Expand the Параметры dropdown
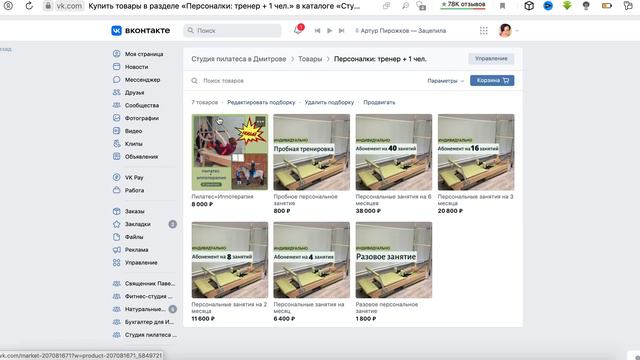 click(445, 81)
